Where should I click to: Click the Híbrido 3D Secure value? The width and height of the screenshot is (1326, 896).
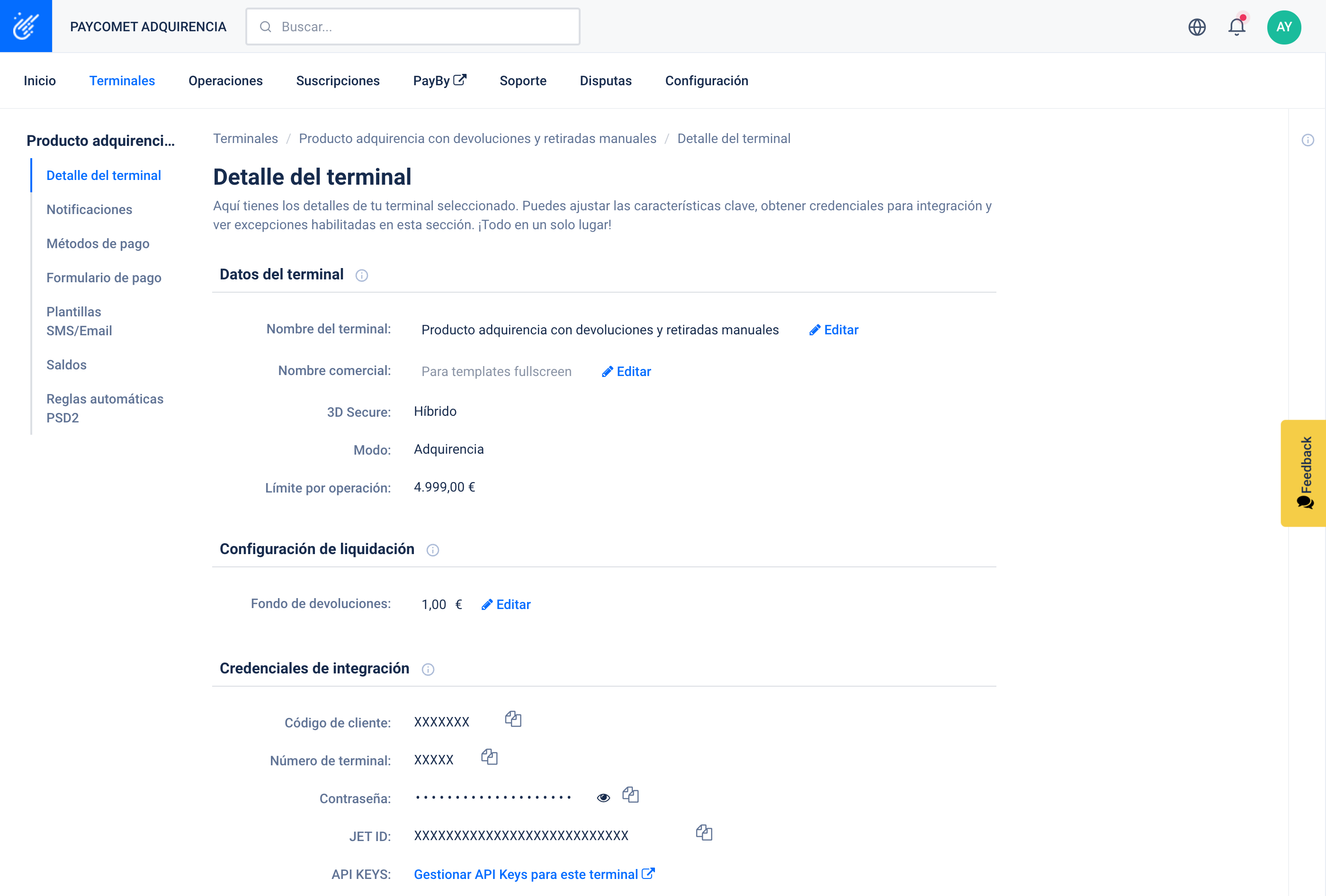435,412
